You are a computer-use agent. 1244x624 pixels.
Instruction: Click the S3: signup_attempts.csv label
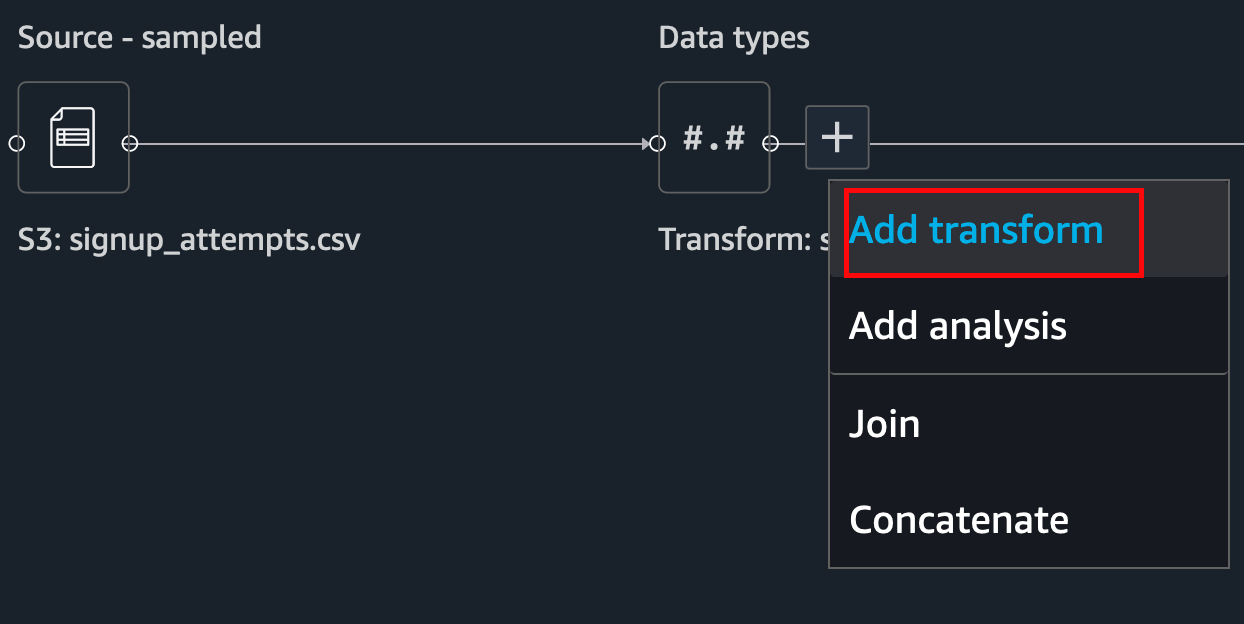[x=189, y=240]
